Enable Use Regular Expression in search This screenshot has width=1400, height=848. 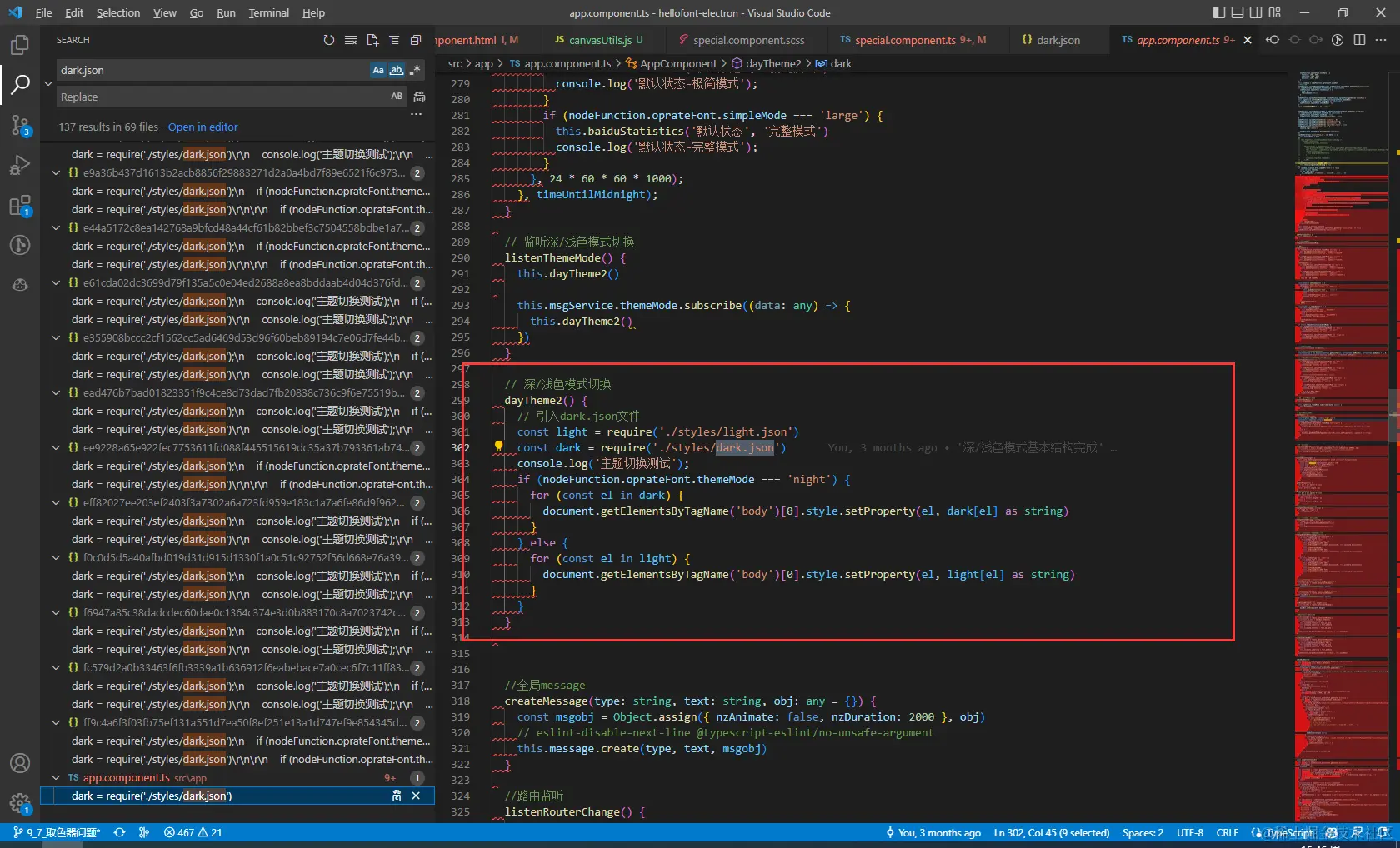(415, 70)
